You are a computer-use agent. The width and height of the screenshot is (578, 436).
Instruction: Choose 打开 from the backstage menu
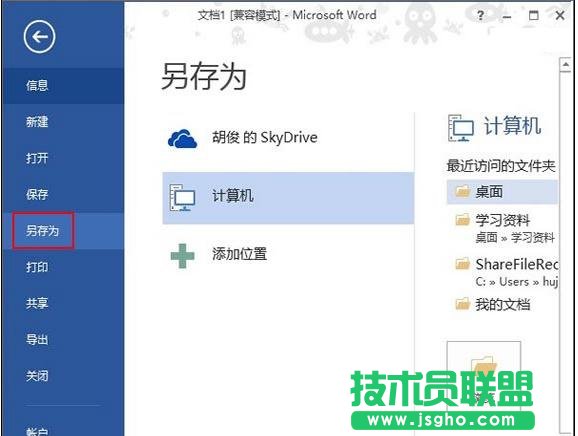pyautogui.click(x=63, y=158)
